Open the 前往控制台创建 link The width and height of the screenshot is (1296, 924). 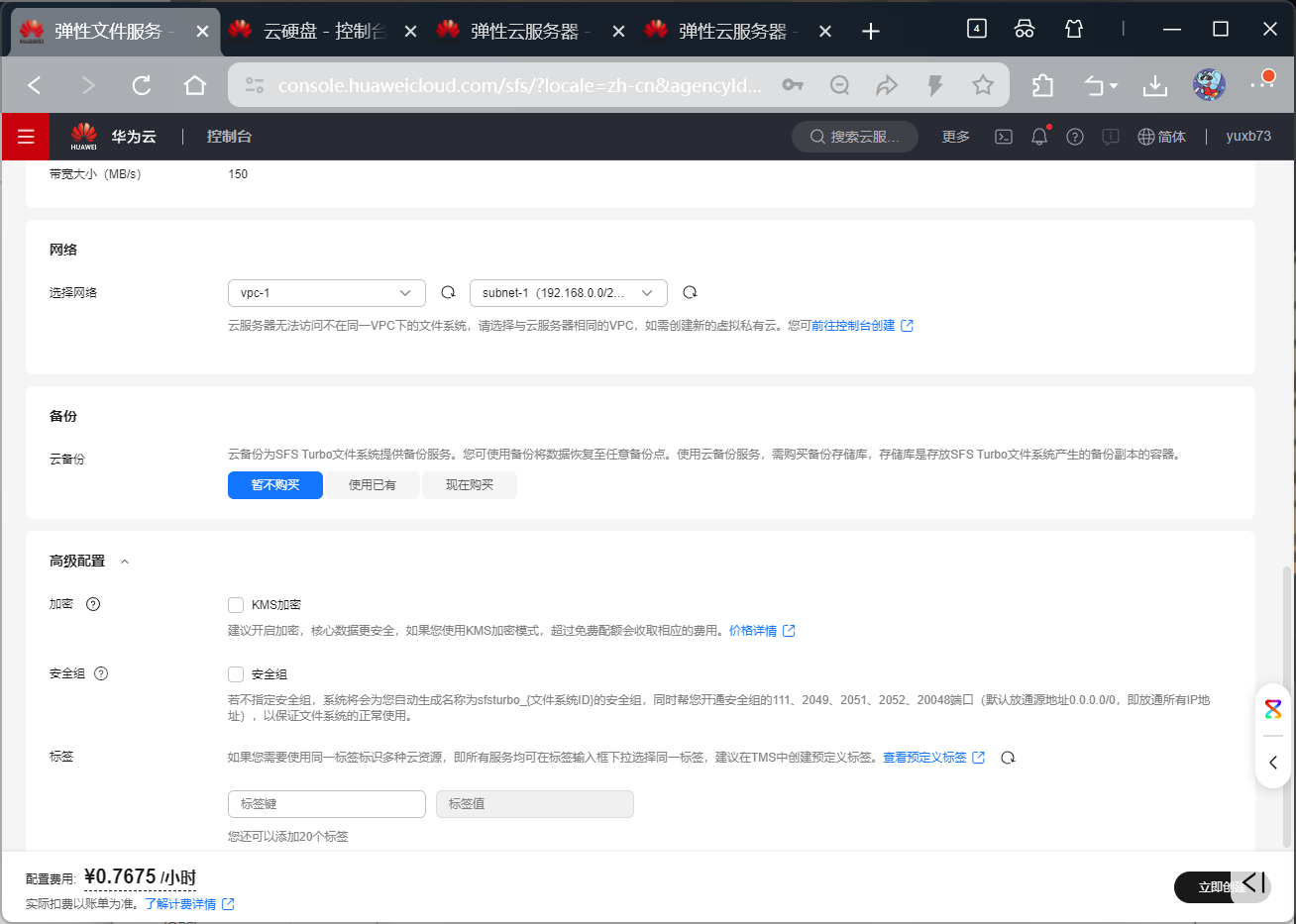(862, 326)
